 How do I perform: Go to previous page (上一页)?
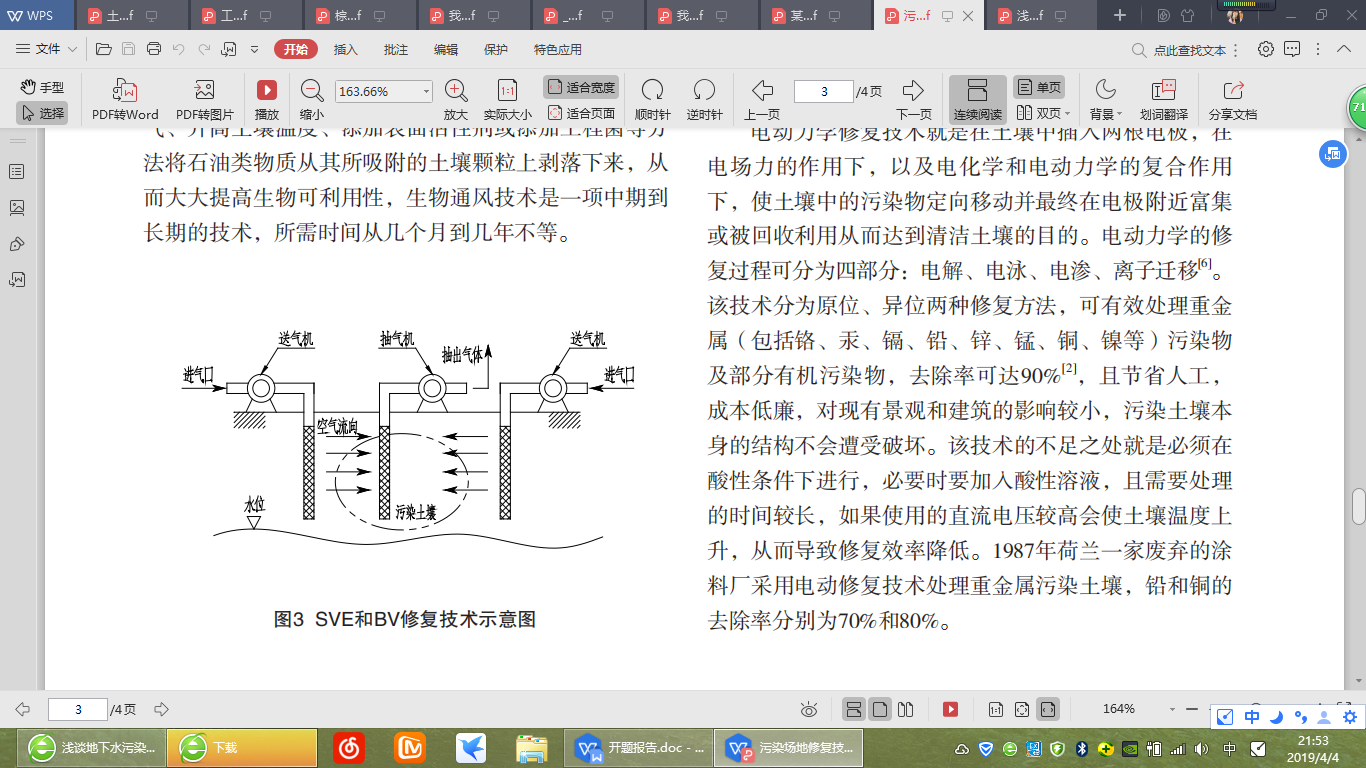(762, 99)
